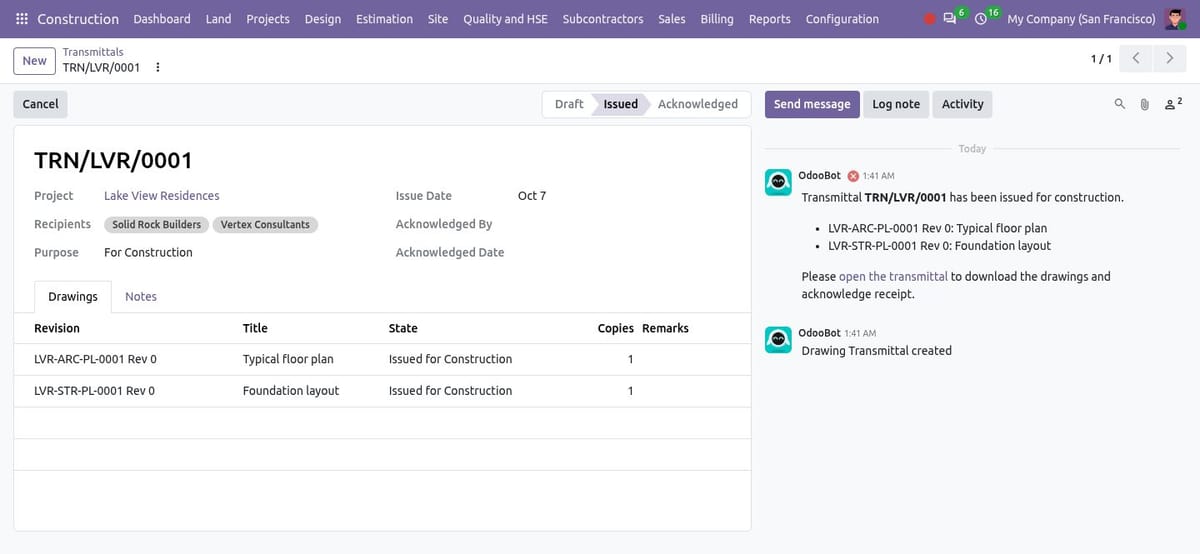The image size is (1200, 554).
Task: Click OdooBot avatar on created message
Action: coord(778,340)
